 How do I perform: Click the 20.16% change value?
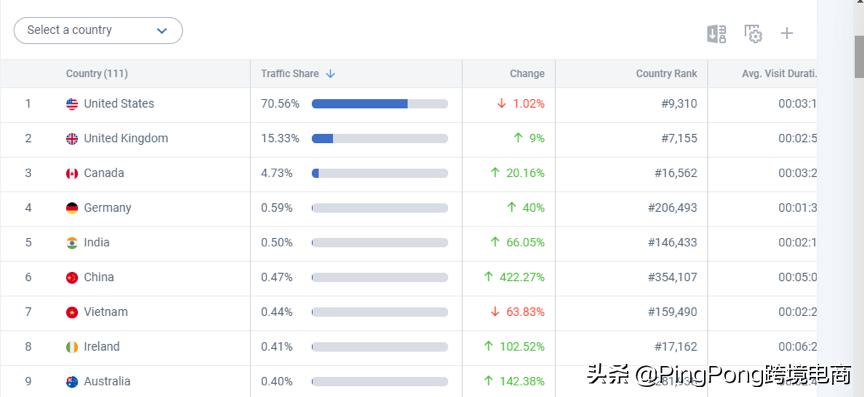pos(525,173)
